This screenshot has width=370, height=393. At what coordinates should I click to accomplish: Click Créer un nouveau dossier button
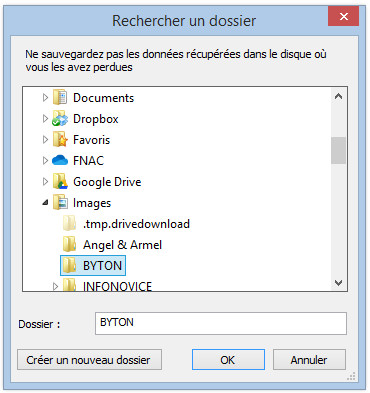(x=89, y=360)
